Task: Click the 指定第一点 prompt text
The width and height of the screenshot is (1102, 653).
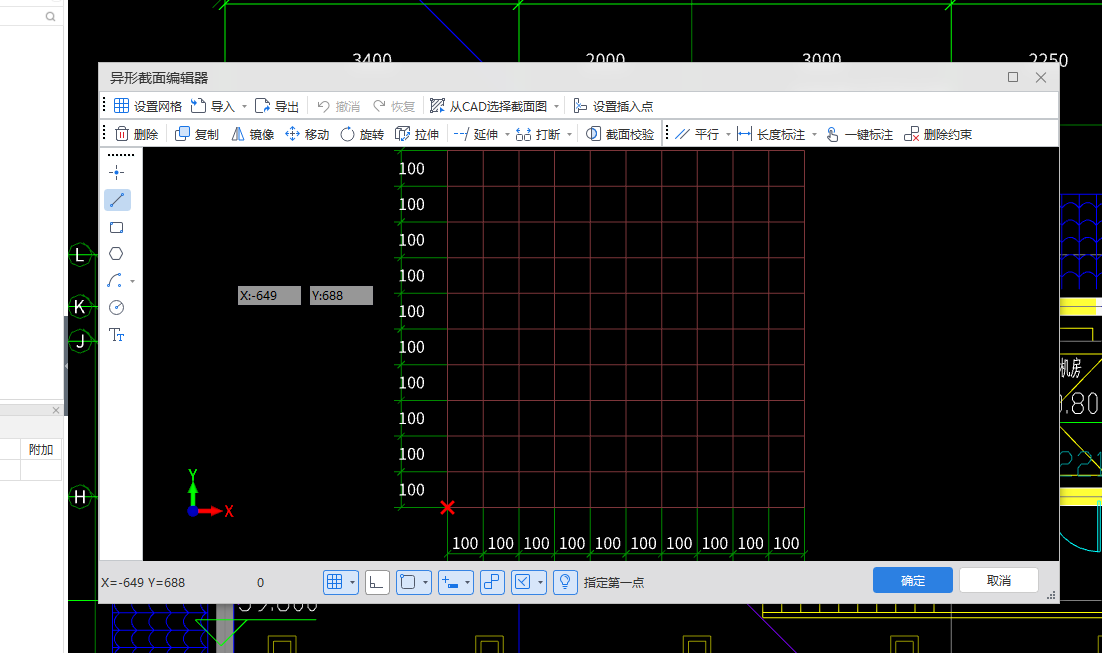Action: pyautogui.click(x=614, y=583)
